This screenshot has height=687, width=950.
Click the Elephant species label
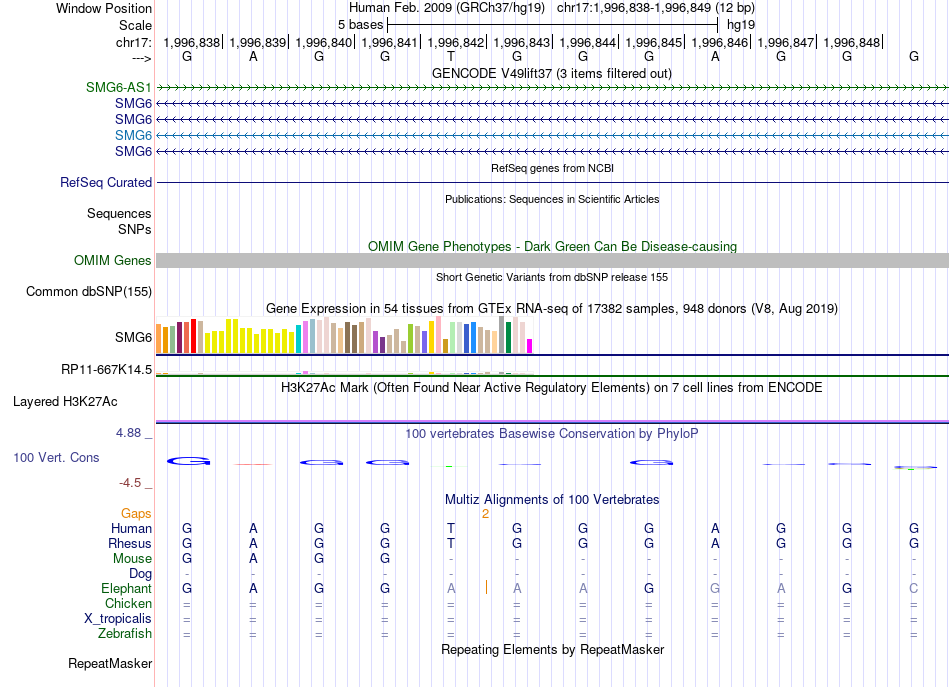(127, 588)
